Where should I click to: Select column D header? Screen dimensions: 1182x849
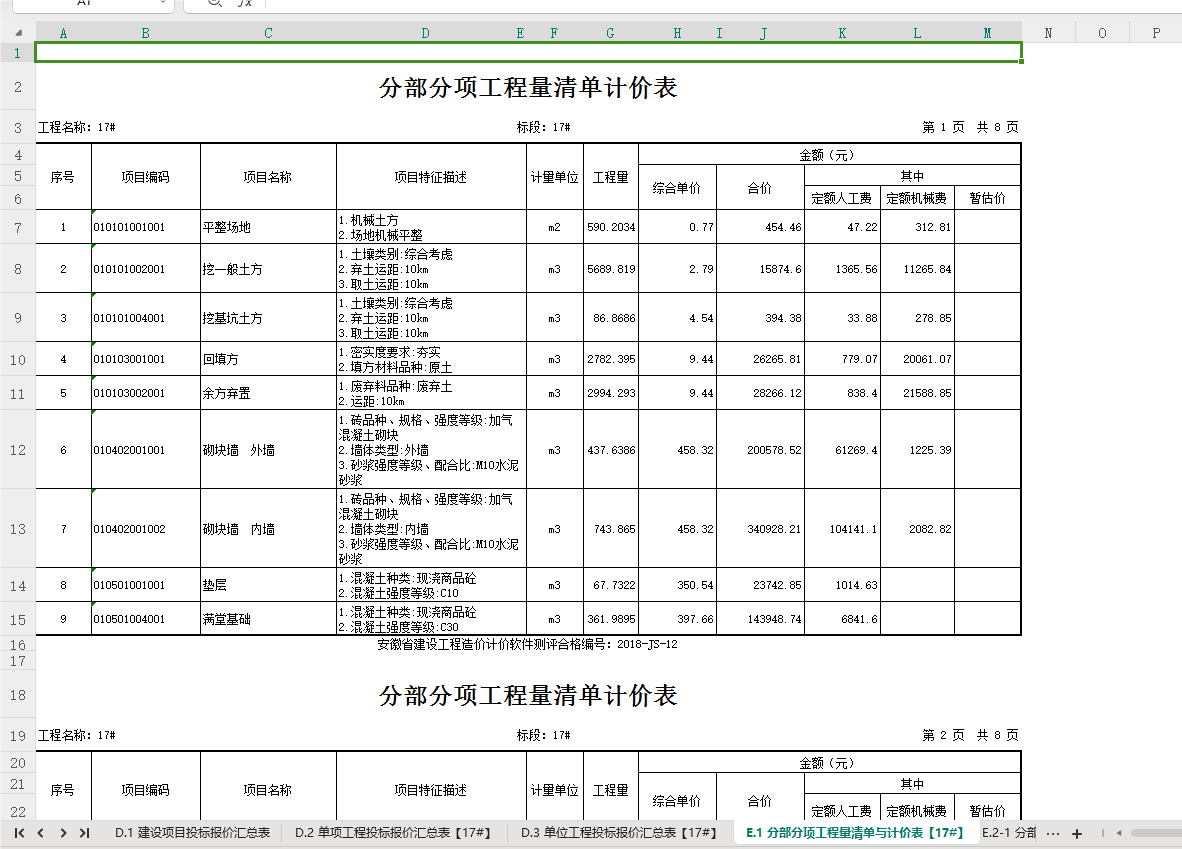coord(426,33)
